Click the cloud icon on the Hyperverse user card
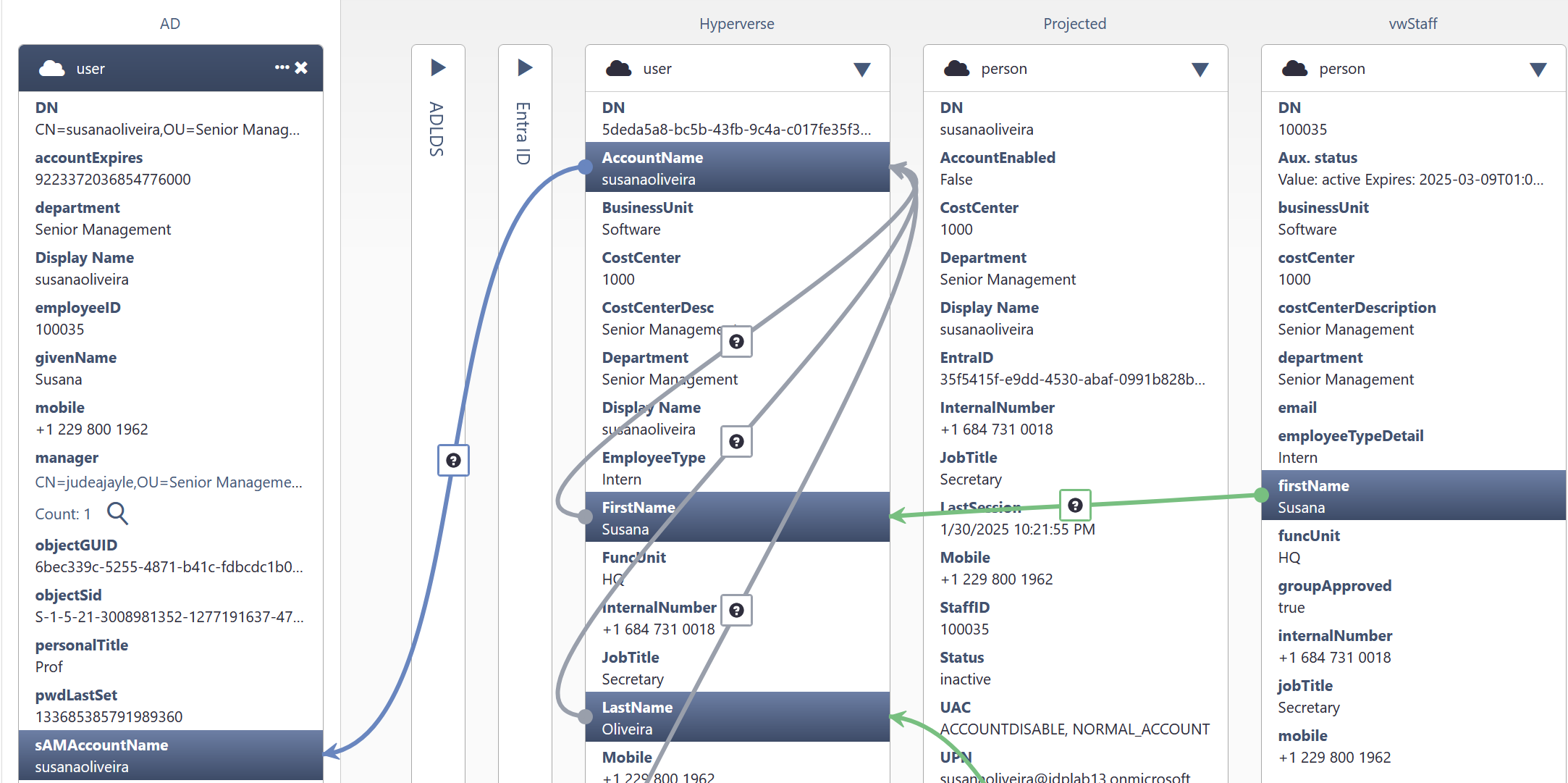The width and height of the screenshot is (1568, 783). (x=618, y=67)
